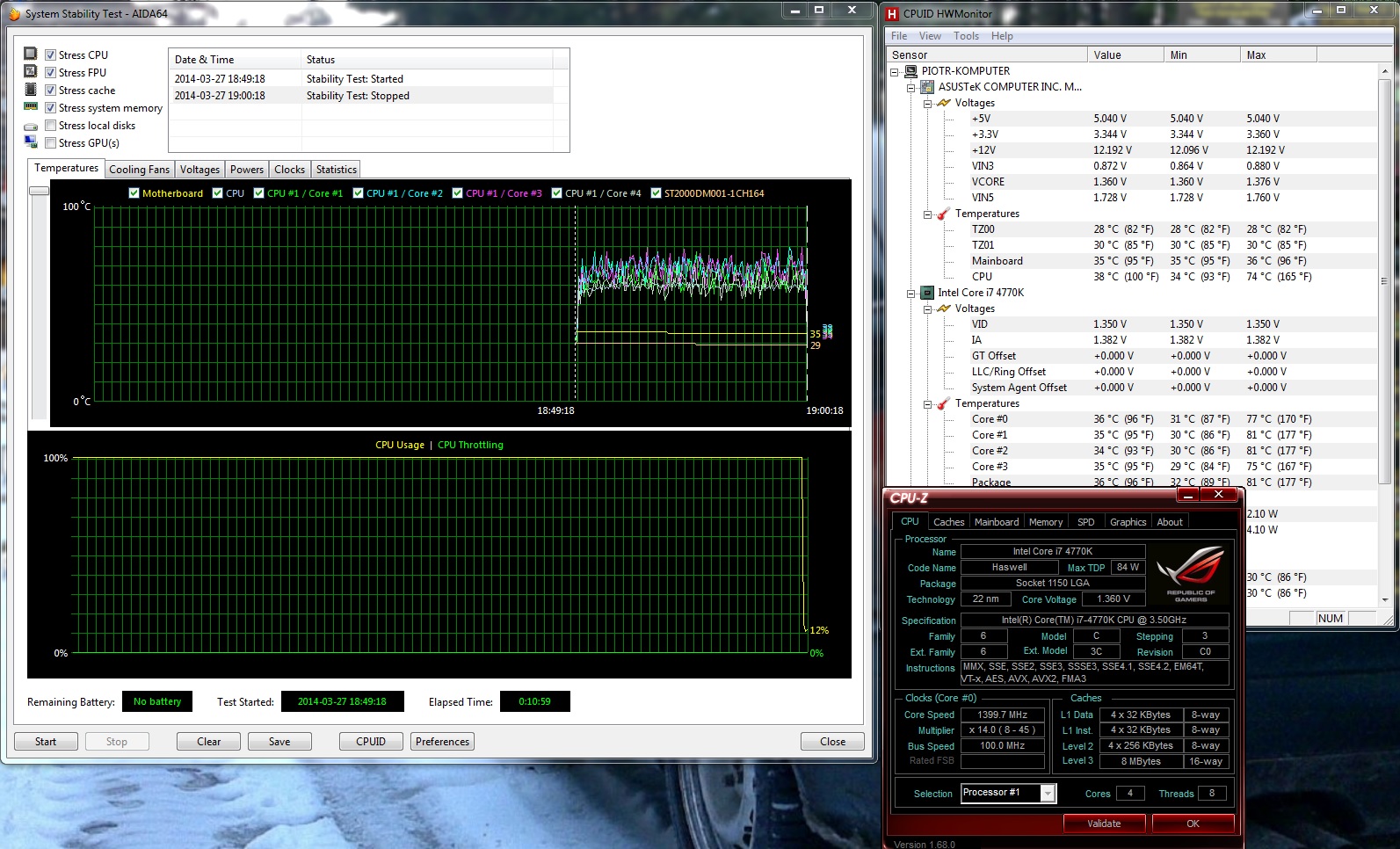
Task: Click the Intel Core i7 4770K chip icon
Action: 926,293
